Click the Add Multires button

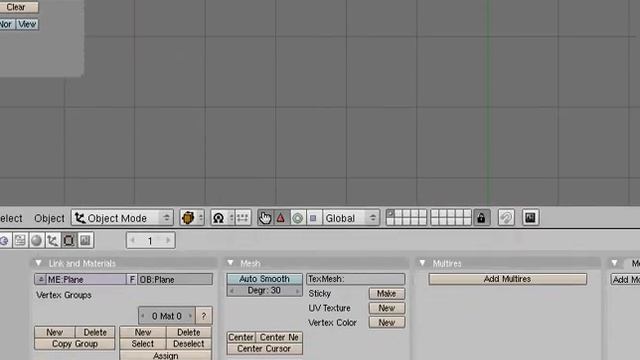[x=508, y=279]
